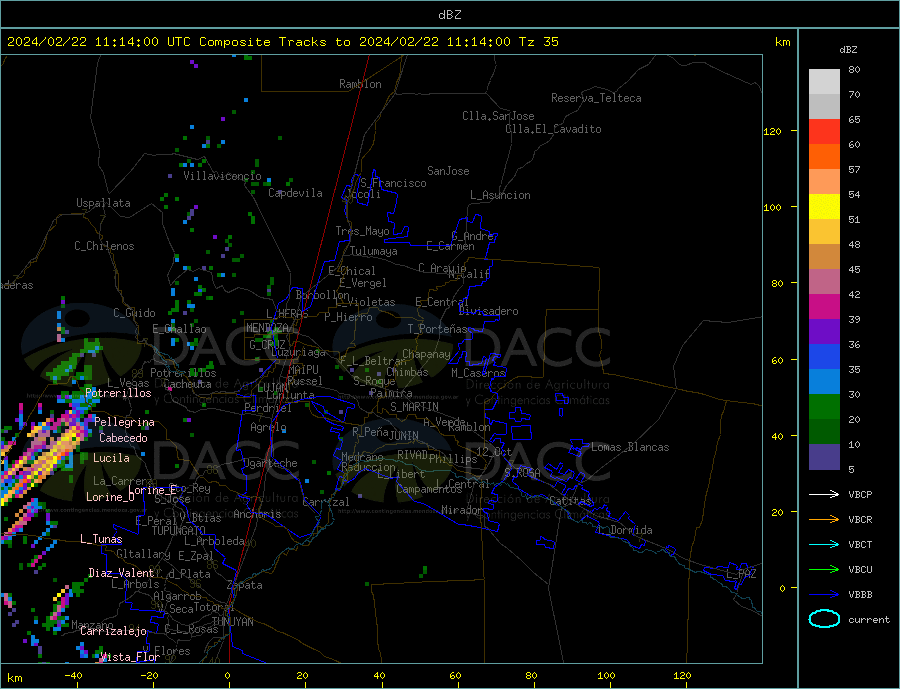Click the Potrerillos label in white
This screenshot has width=900, height=689.
(x=118, y=393)
